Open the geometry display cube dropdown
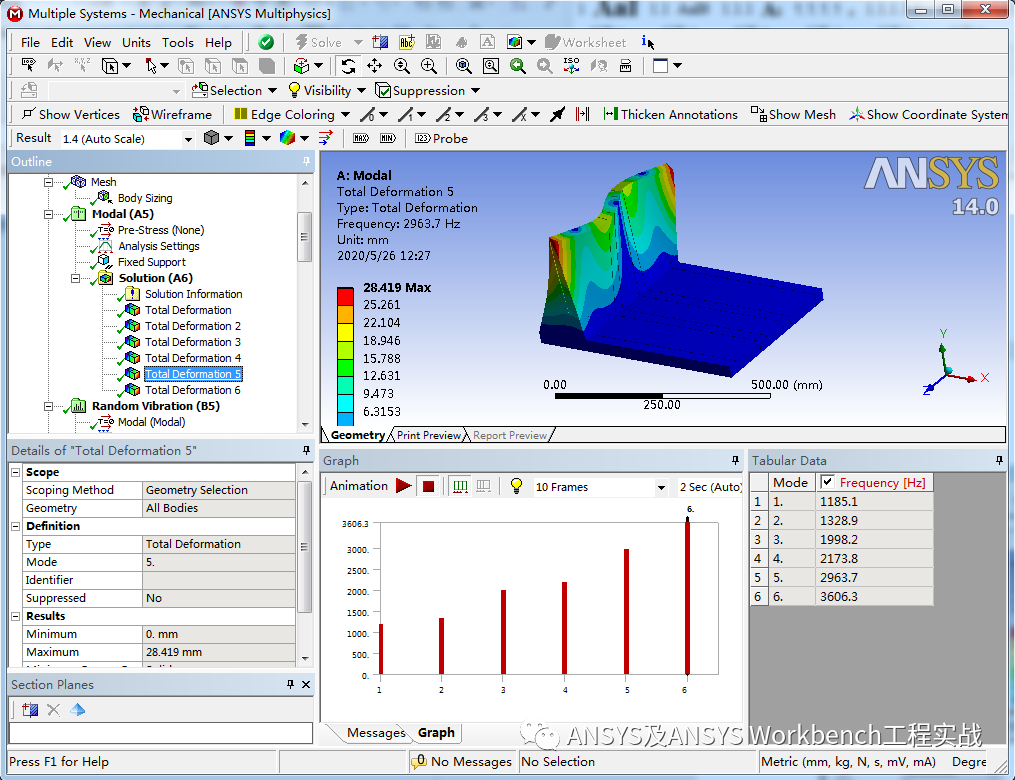 [229, 139]
